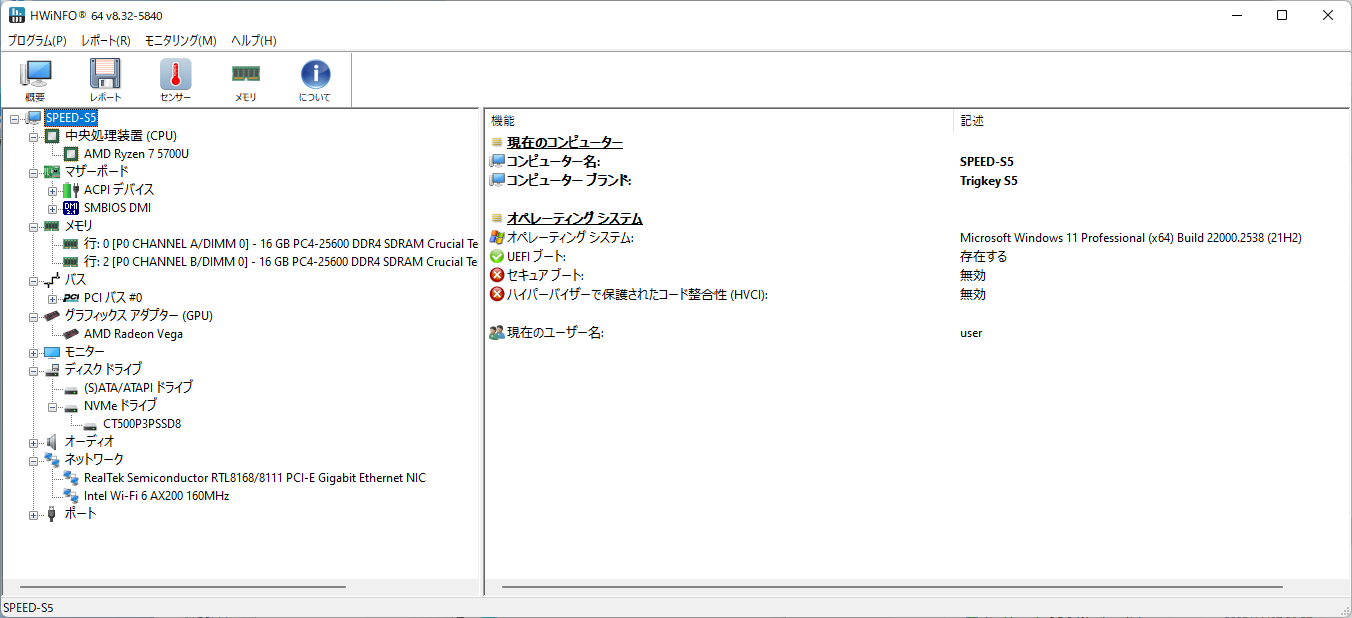Image resolution: width=1352 pixels, height=618 pixels.
Task: Expand the PCI バス #0 node
Action: pos(52,298)
